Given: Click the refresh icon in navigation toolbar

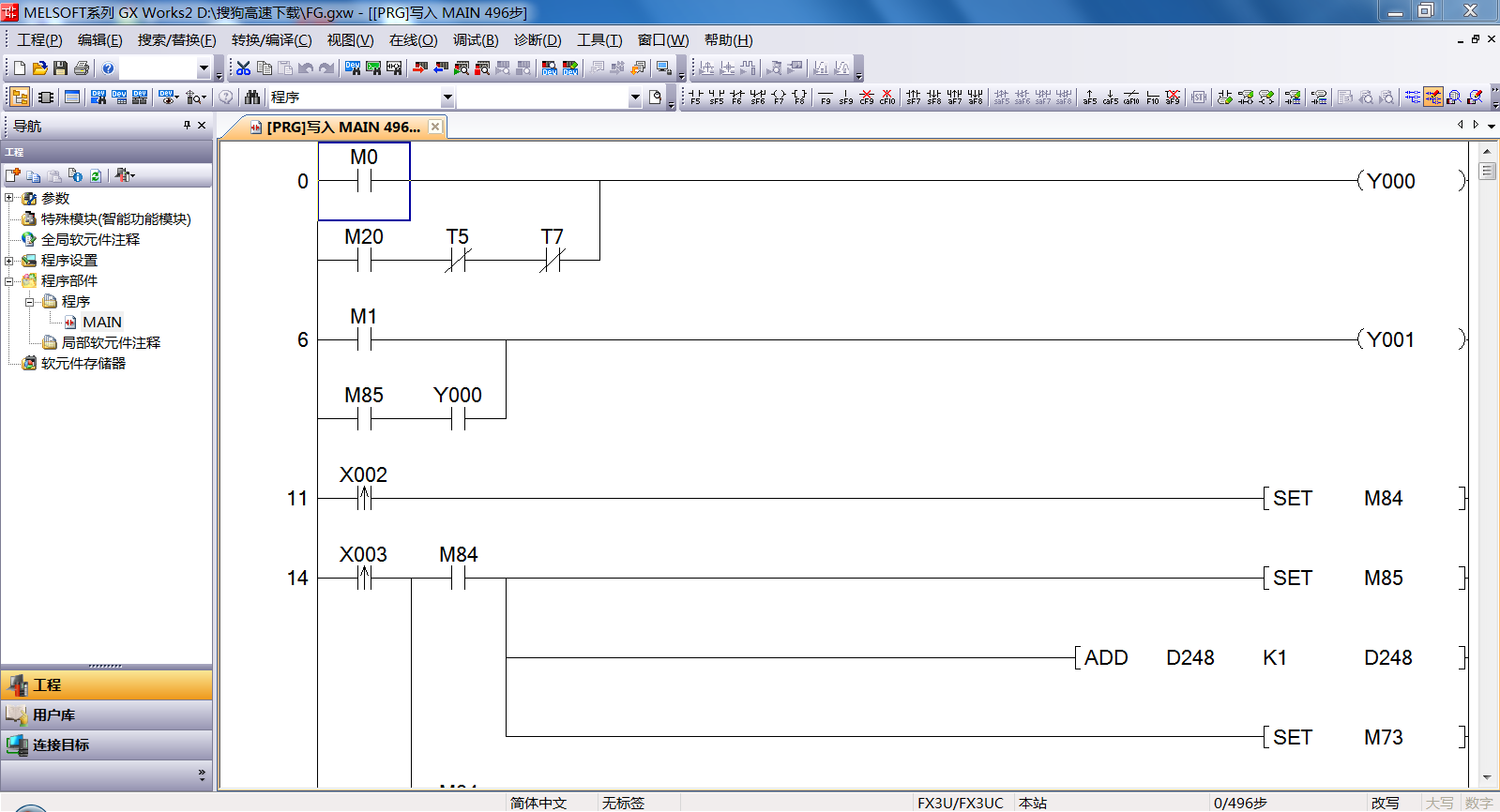Looking at the screenshot, I should 95,175.
